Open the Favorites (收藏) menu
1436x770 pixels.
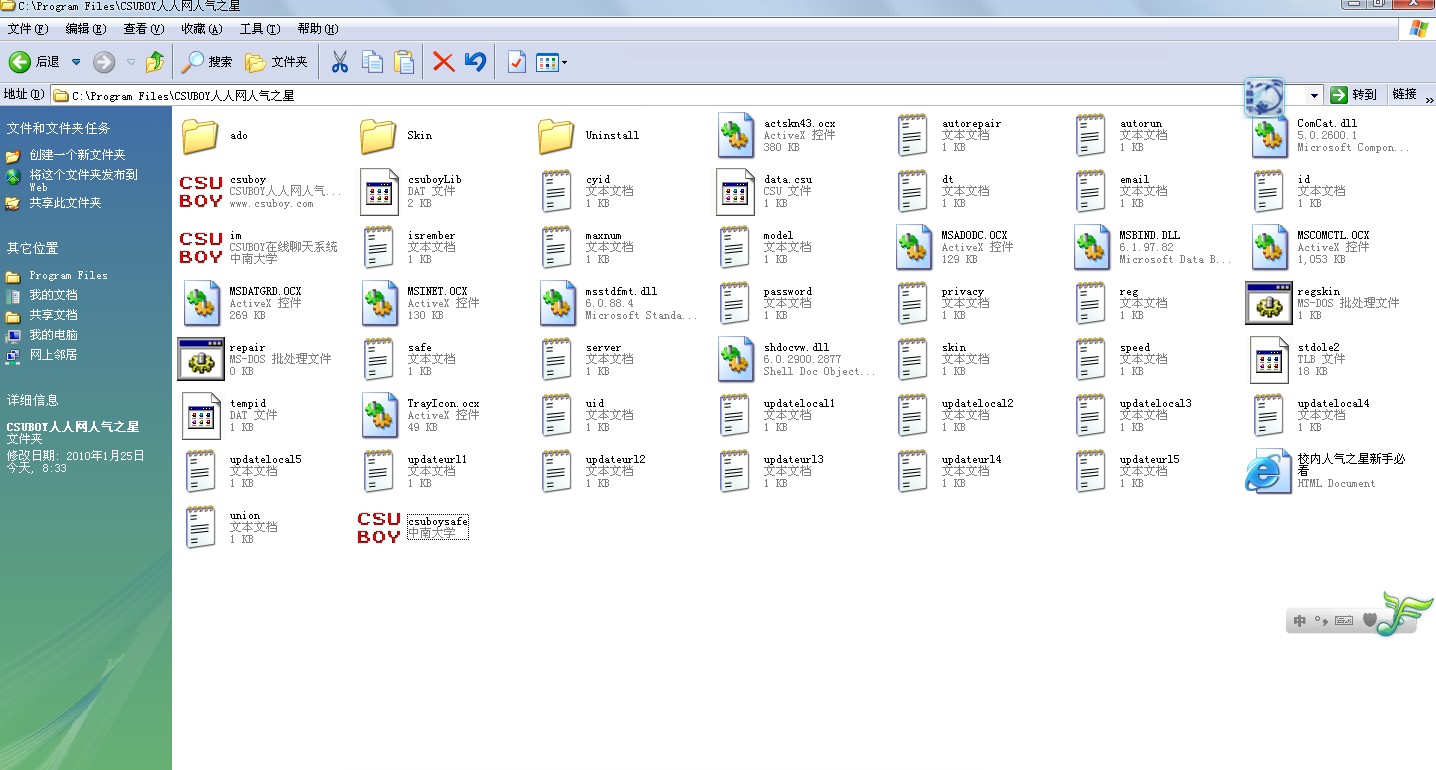[x=201, y=29]
